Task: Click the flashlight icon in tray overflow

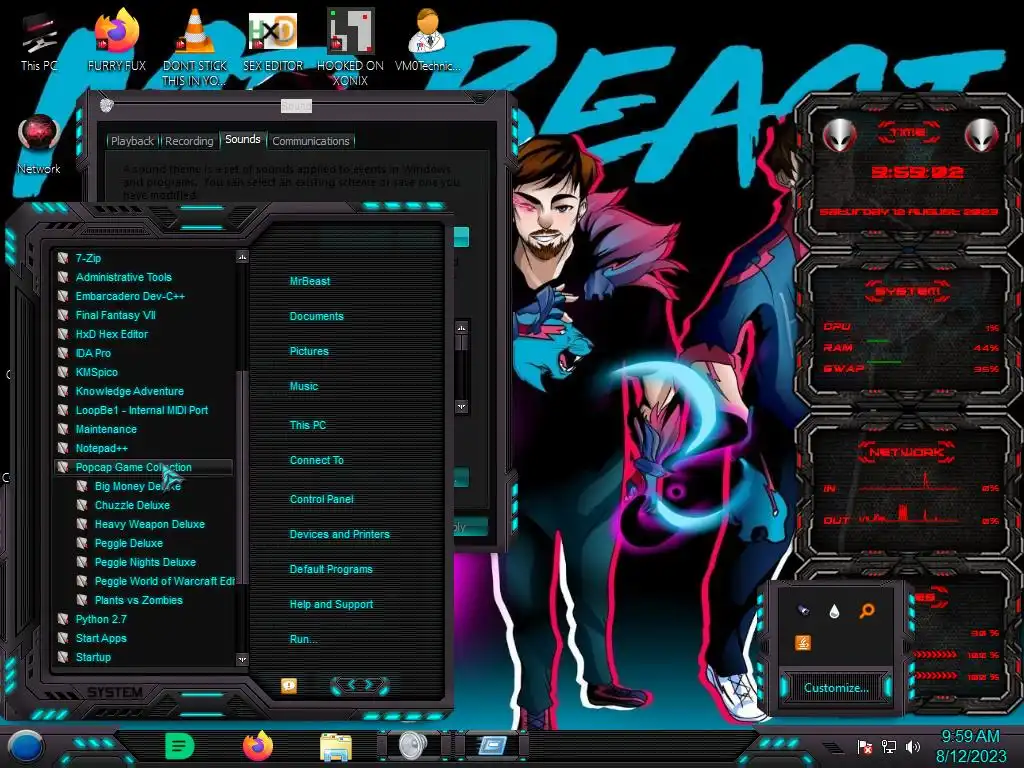Action: 803,611
